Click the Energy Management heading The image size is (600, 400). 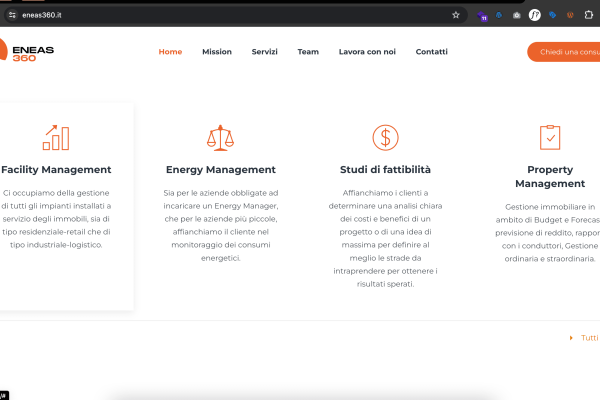click(220, 170)
